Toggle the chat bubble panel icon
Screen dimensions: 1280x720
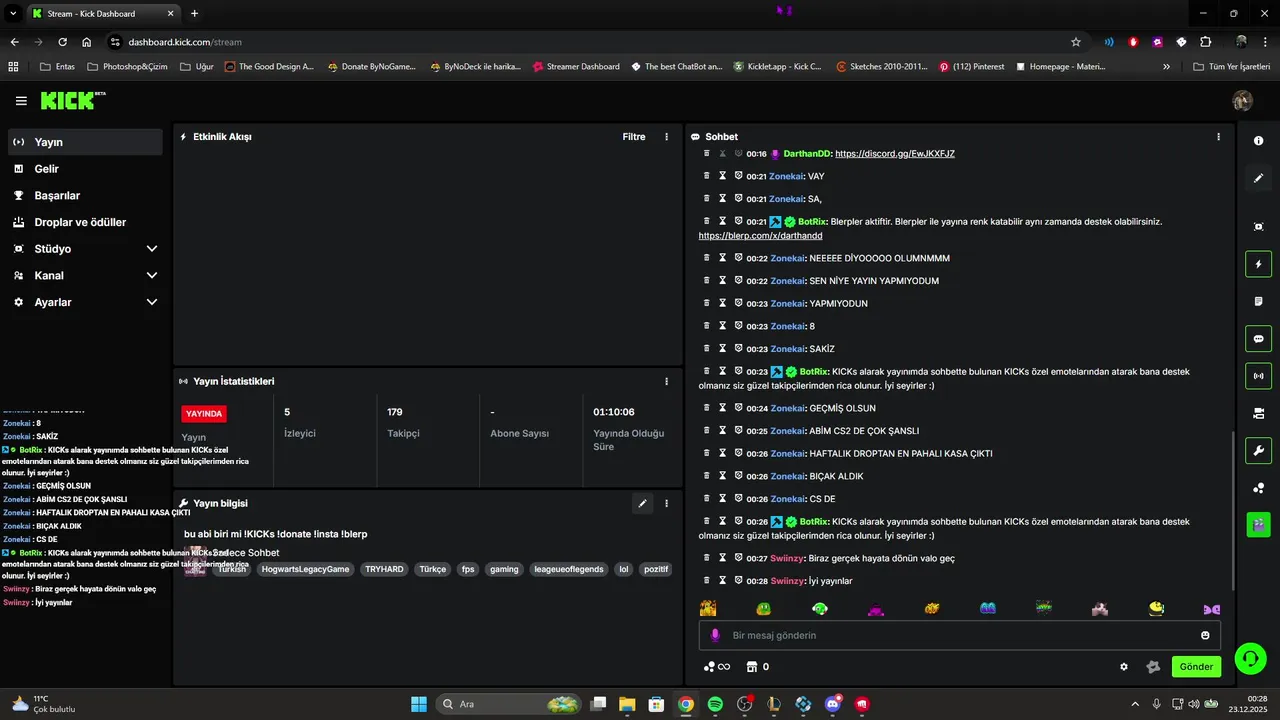(x=1258, y=338)
